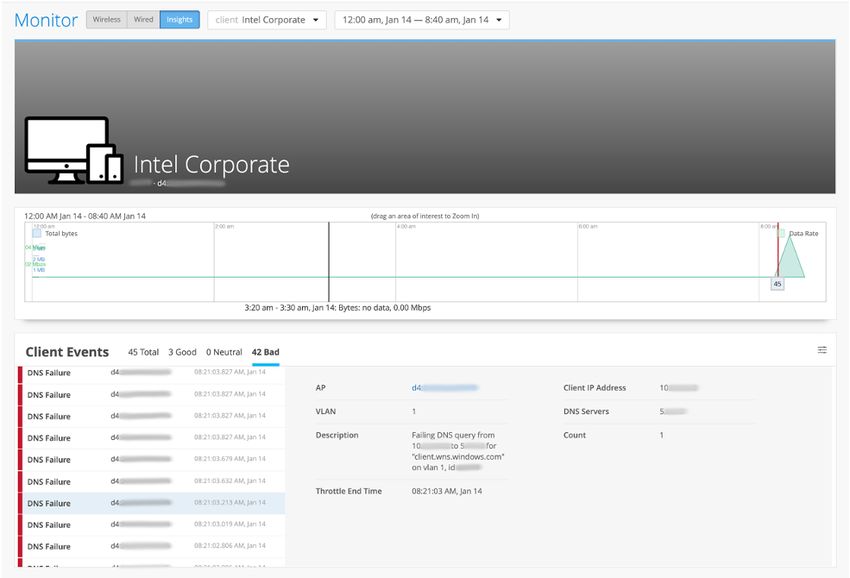This screenshot has height=578, width=850.
Task: Click the 12:00 AM Jan 14 - 08:40 AM range label
Action: coord(85,216)
